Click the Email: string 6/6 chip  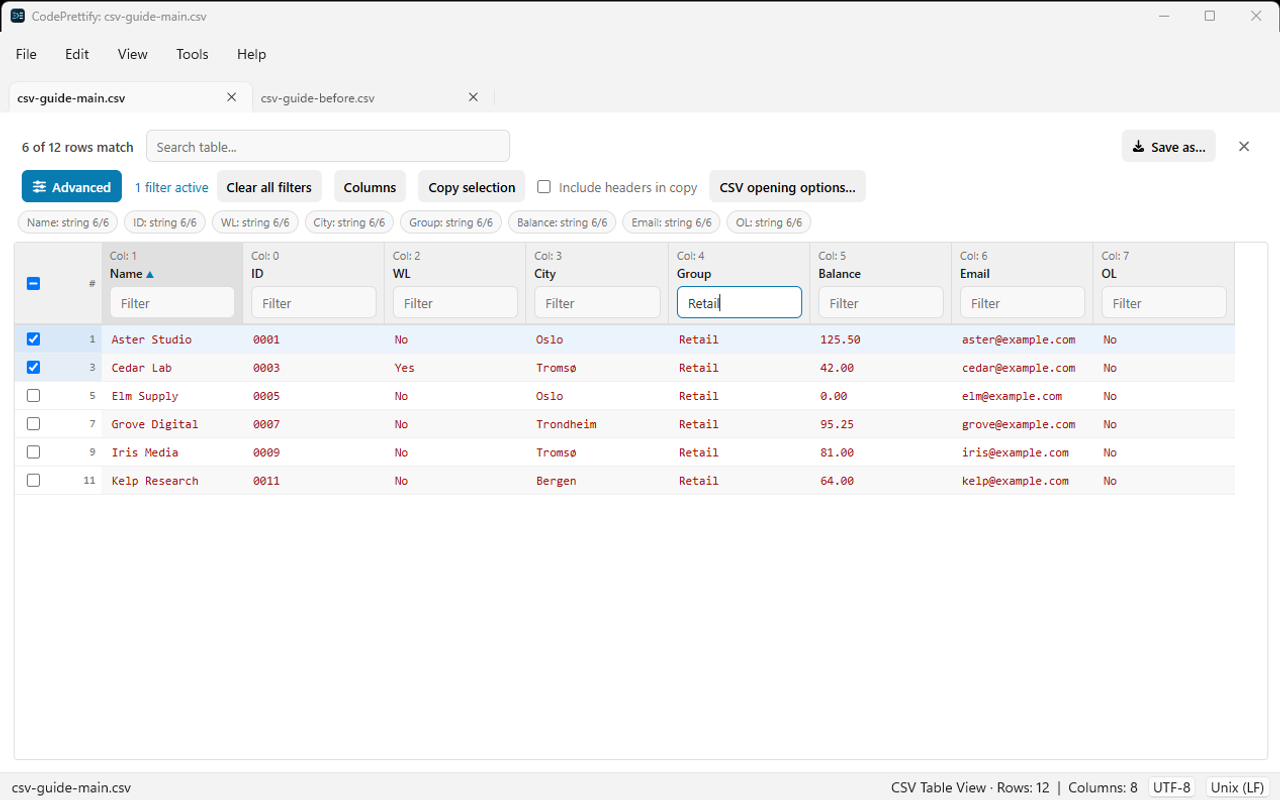(672, 222)
